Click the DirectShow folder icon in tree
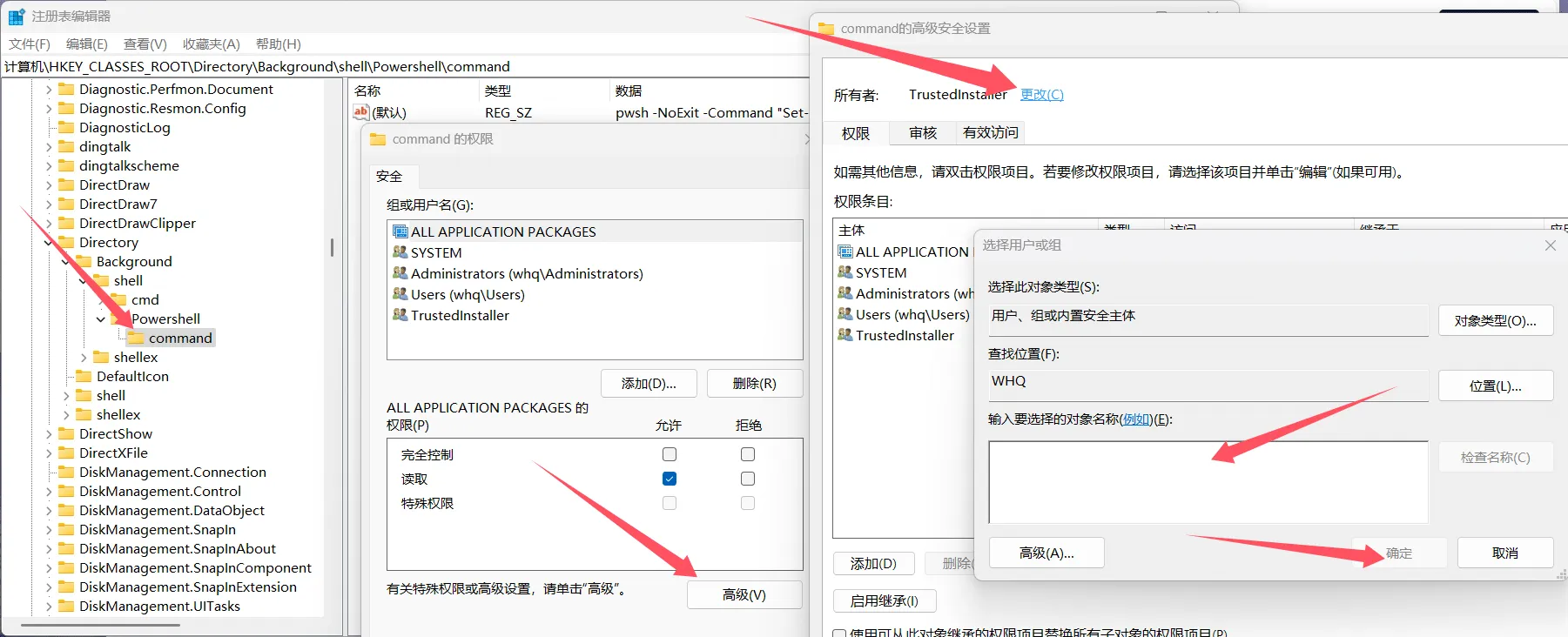Image resolution: width=1568 pixels, height=637 pixels. coord(66,433)
